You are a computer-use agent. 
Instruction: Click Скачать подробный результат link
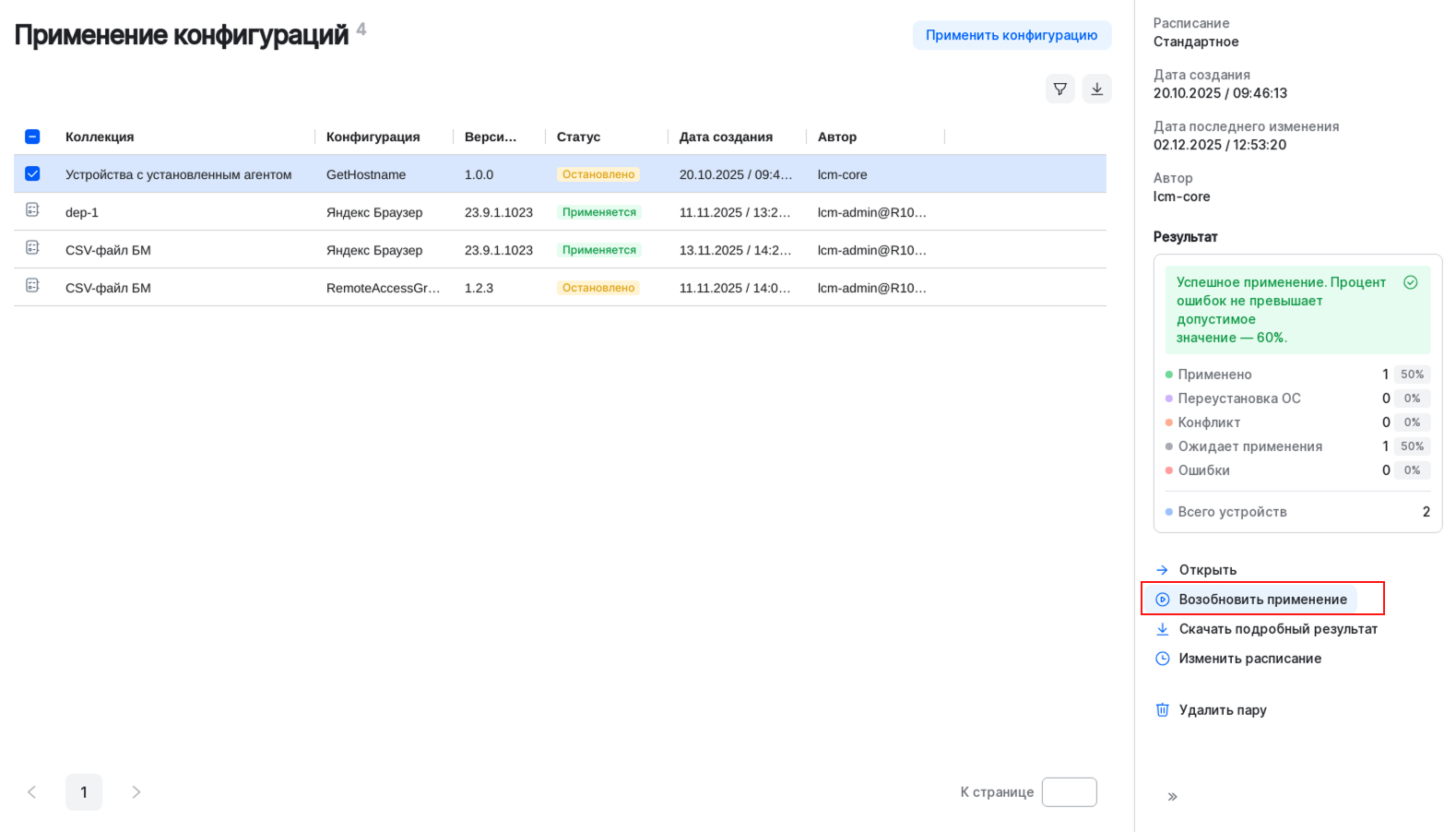click(x=1277, y=629)
